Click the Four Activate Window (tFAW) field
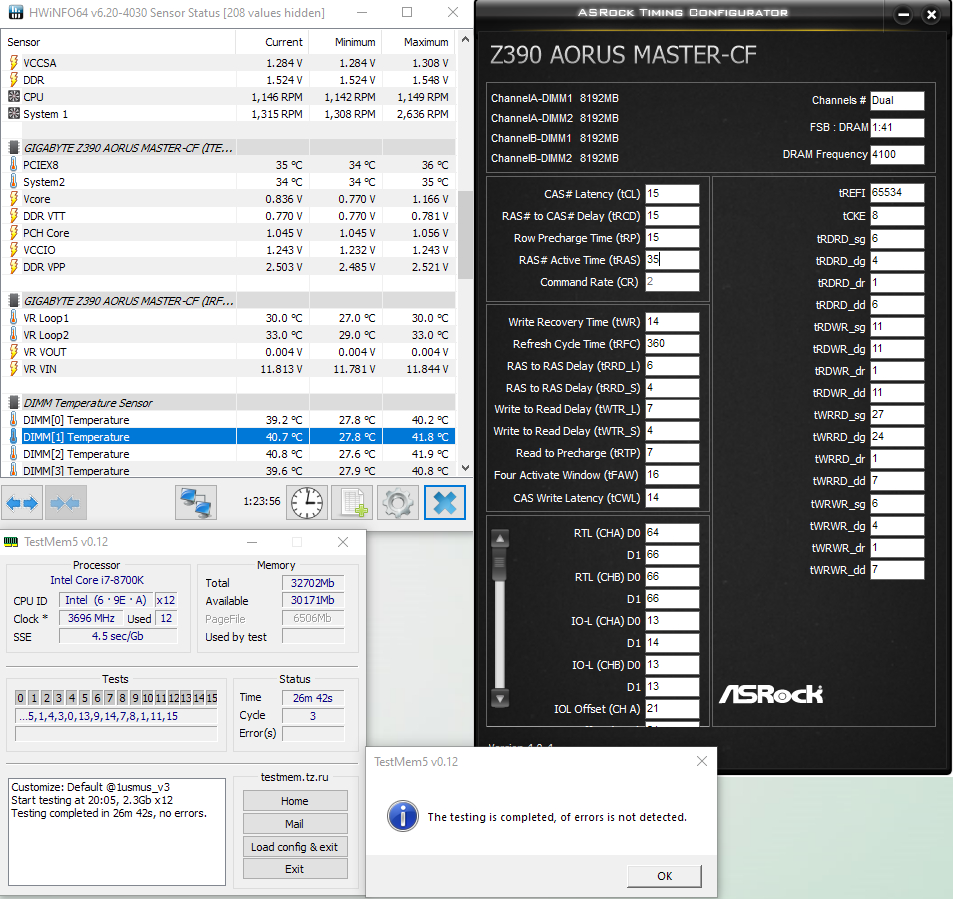 click(x=672, y=475)
